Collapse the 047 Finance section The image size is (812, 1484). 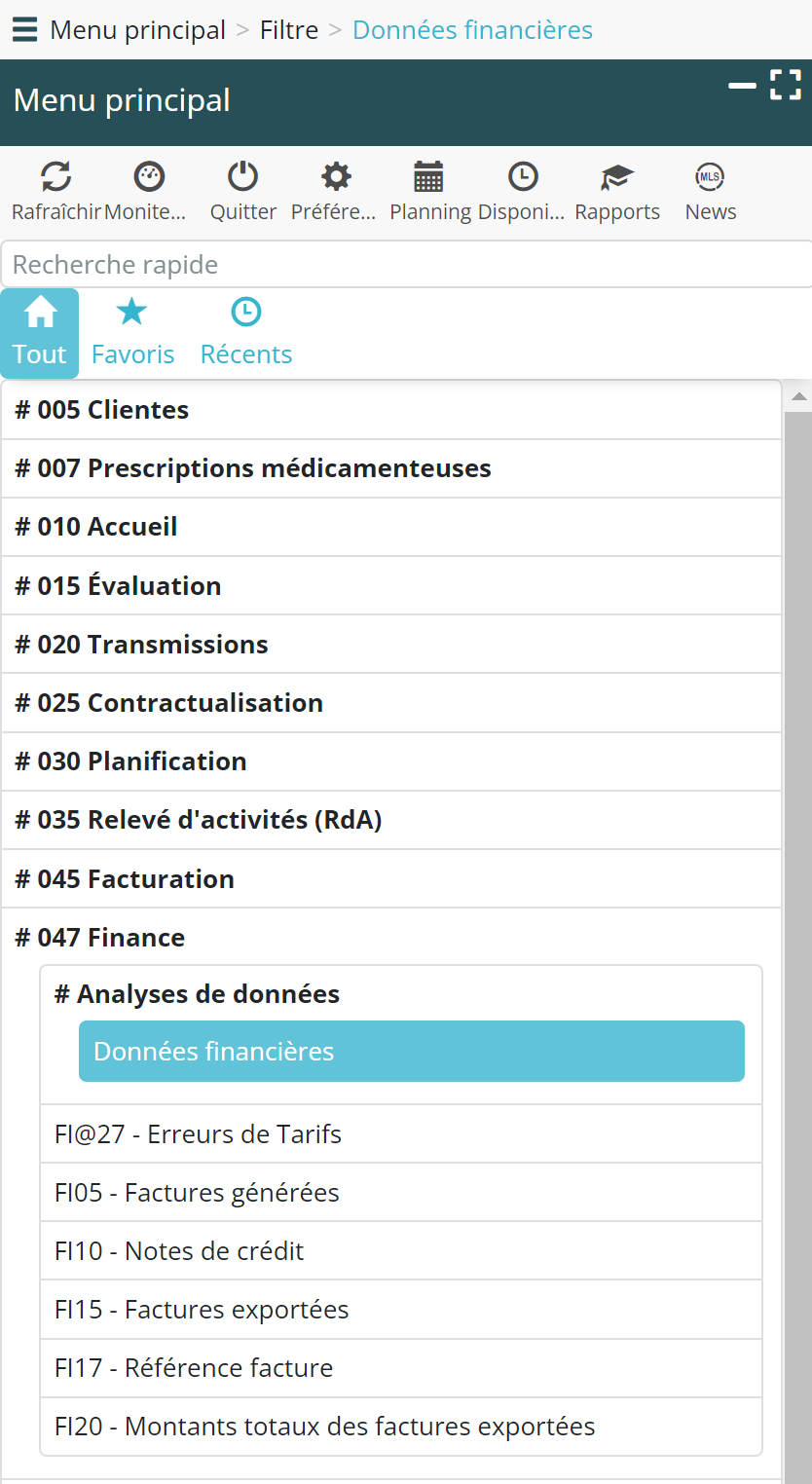point(99,938)
